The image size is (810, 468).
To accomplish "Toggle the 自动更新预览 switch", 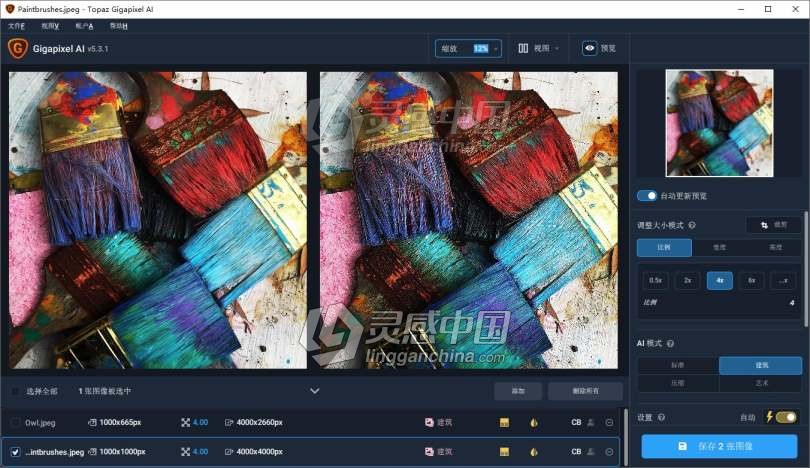I will (x=647, y=196).
